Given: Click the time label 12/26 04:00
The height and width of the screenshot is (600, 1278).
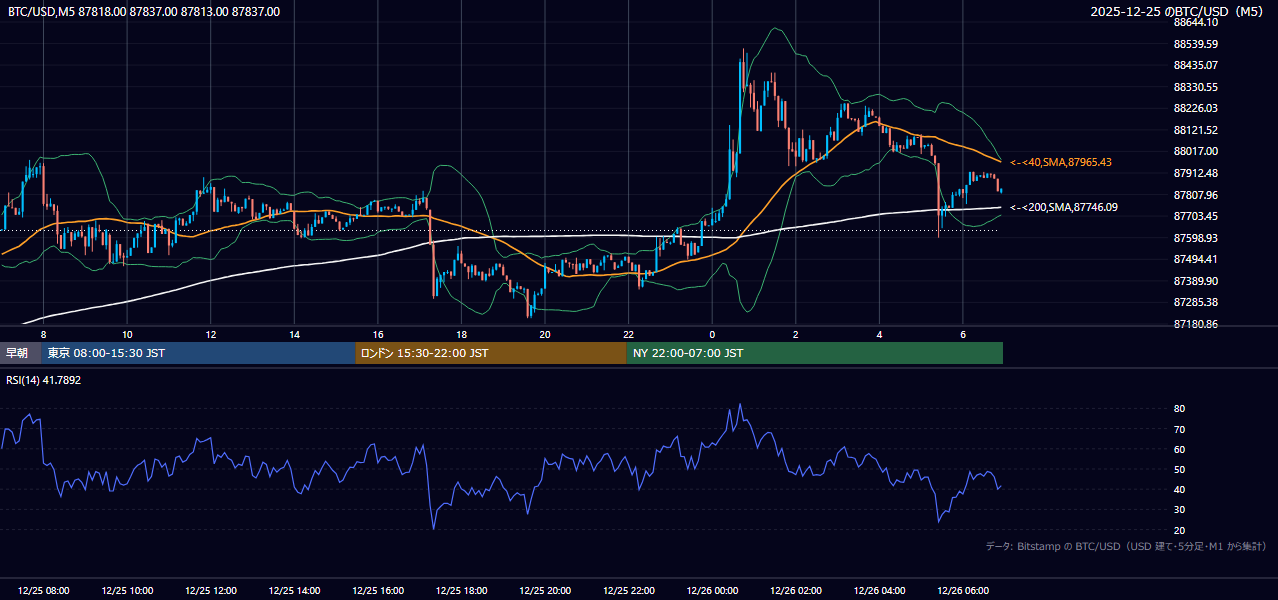Looking at the screenshot, I should click(x=879, y=591).
